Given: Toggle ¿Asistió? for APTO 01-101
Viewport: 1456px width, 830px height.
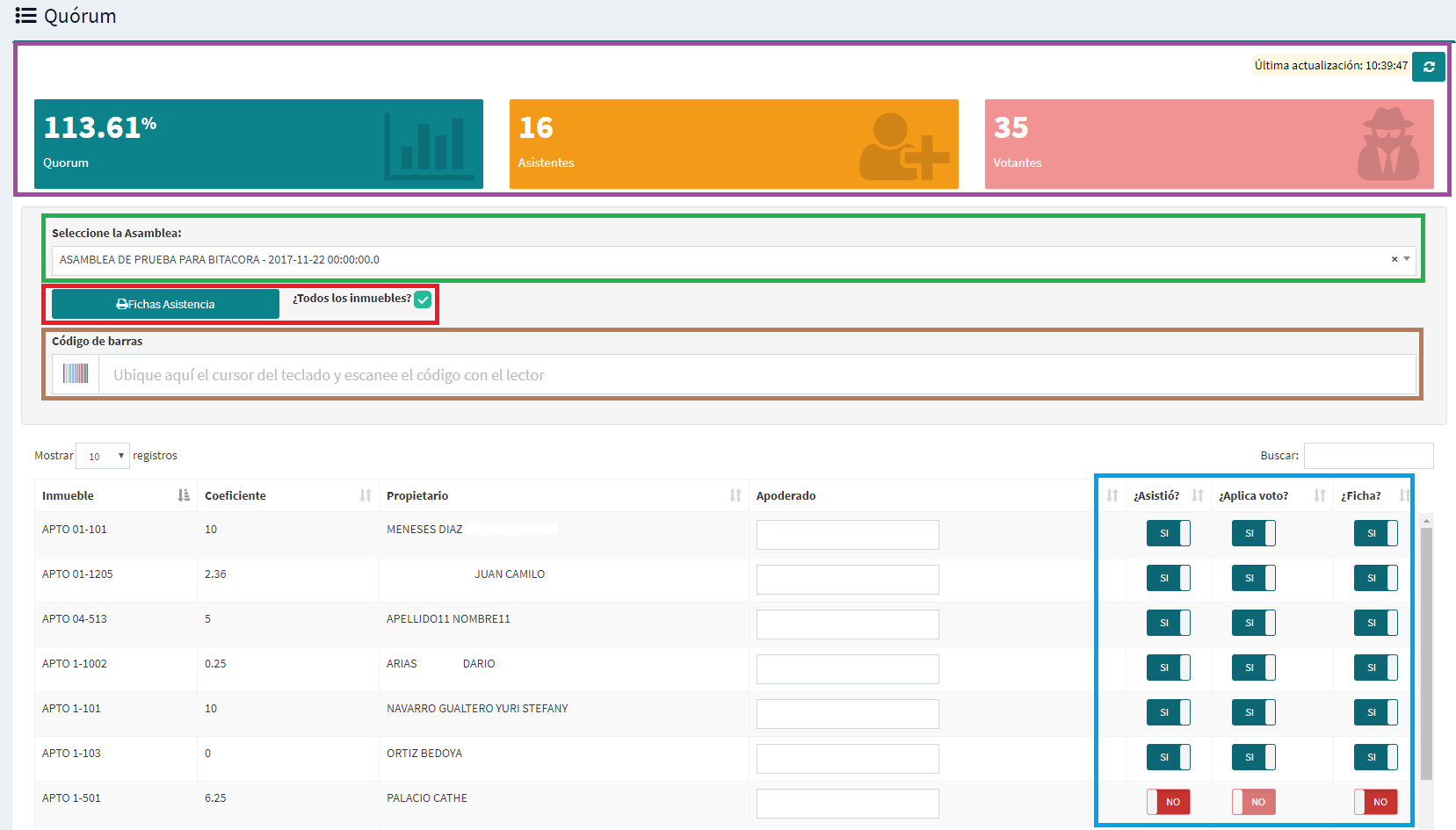Looking at the screenshot, I should point(1168,533).
